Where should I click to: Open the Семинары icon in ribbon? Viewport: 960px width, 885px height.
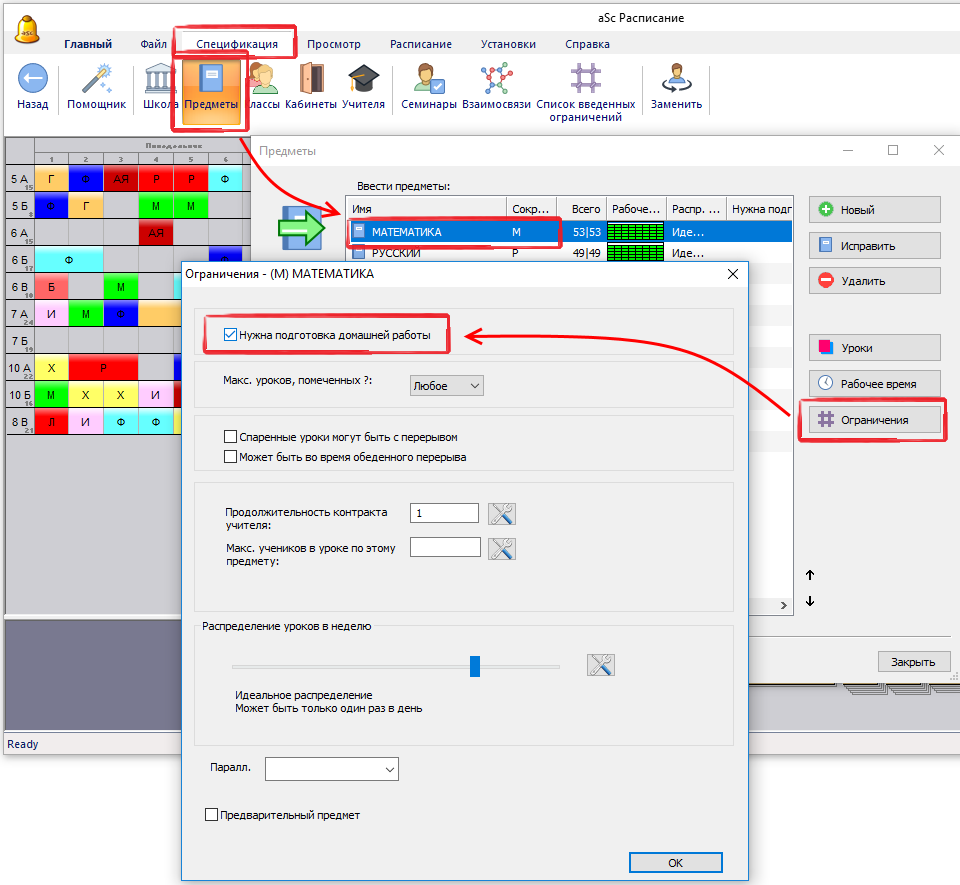tap(428, 79)
